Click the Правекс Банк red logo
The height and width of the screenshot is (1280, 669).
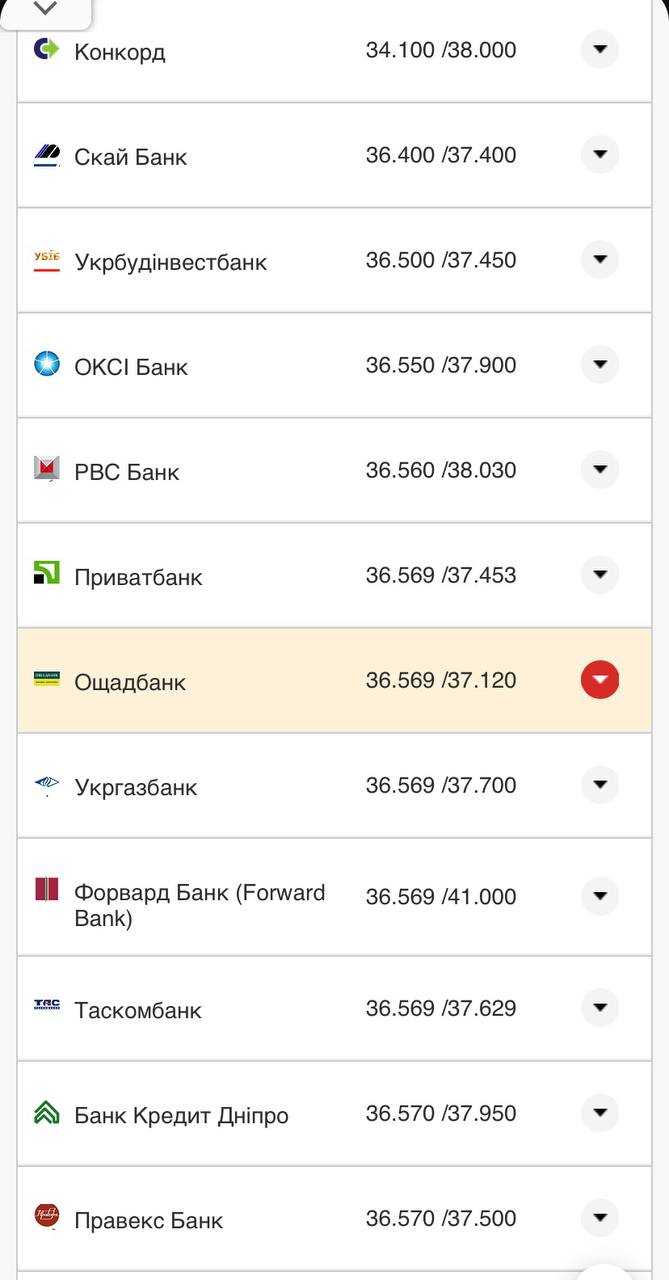[47, 1216]
